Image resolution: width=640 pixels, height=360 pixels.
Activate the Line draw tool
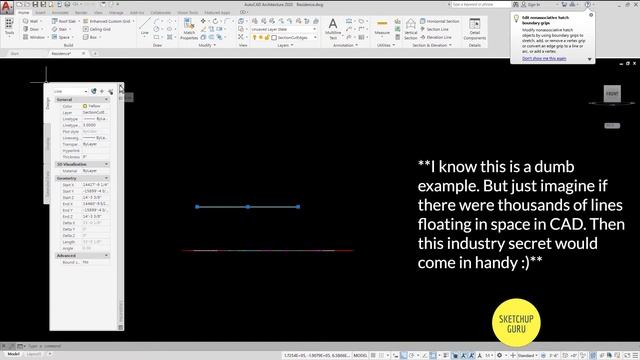(144, 27)
